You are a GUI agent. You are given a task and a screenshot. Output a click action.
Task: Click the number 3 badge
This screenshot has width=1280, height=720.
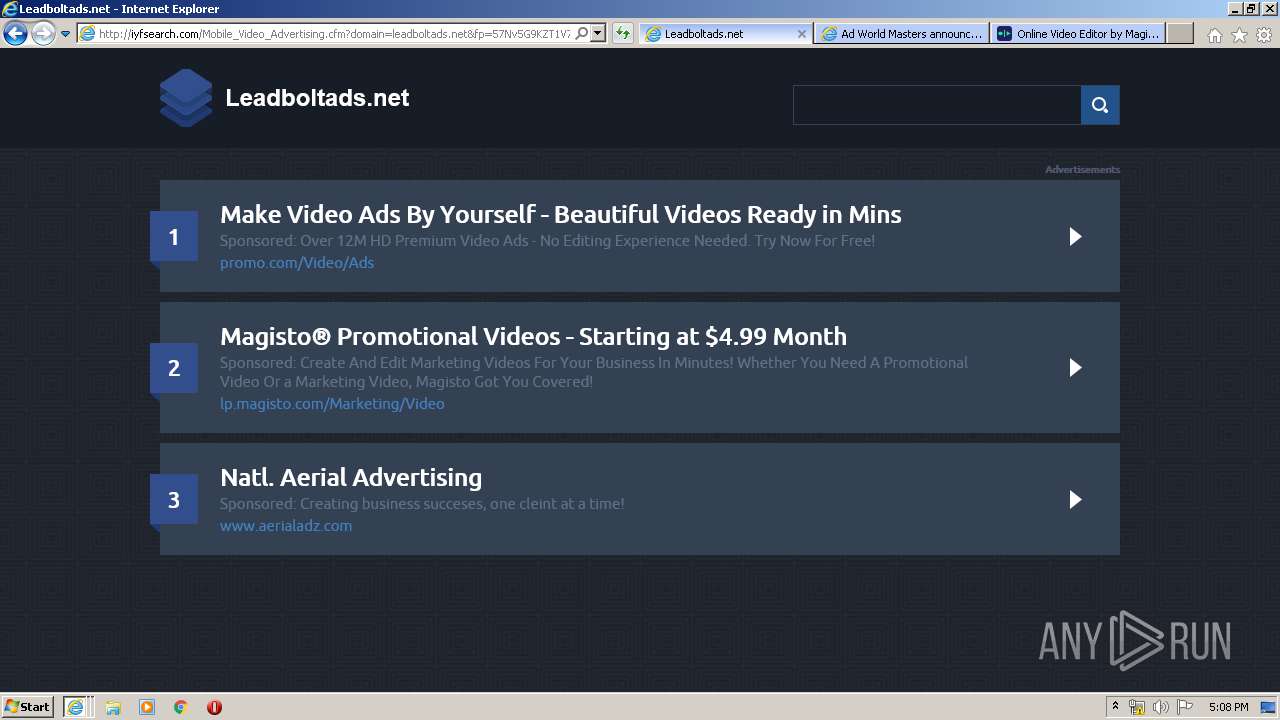(174, 500)
